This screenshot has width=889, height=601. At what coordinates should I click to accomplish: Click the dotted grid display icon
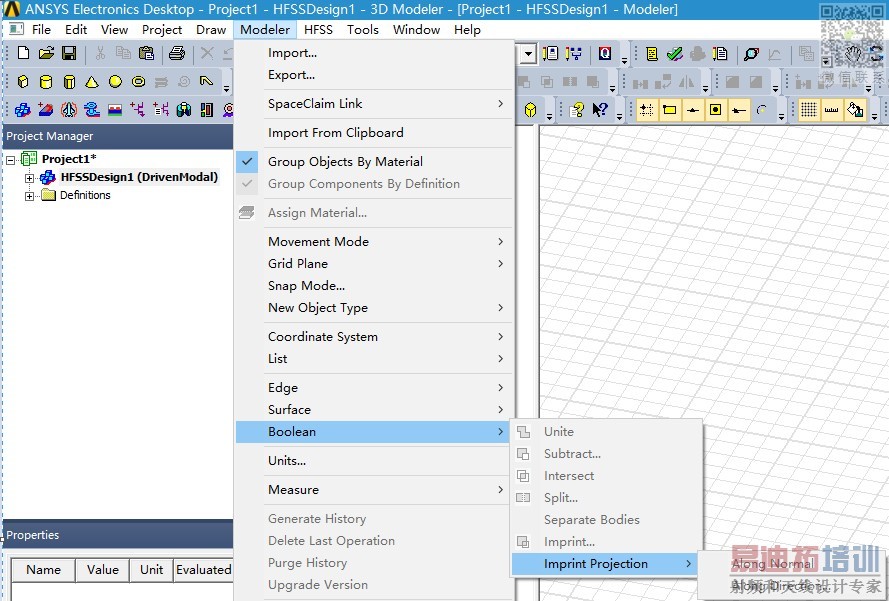click(809, 109)
